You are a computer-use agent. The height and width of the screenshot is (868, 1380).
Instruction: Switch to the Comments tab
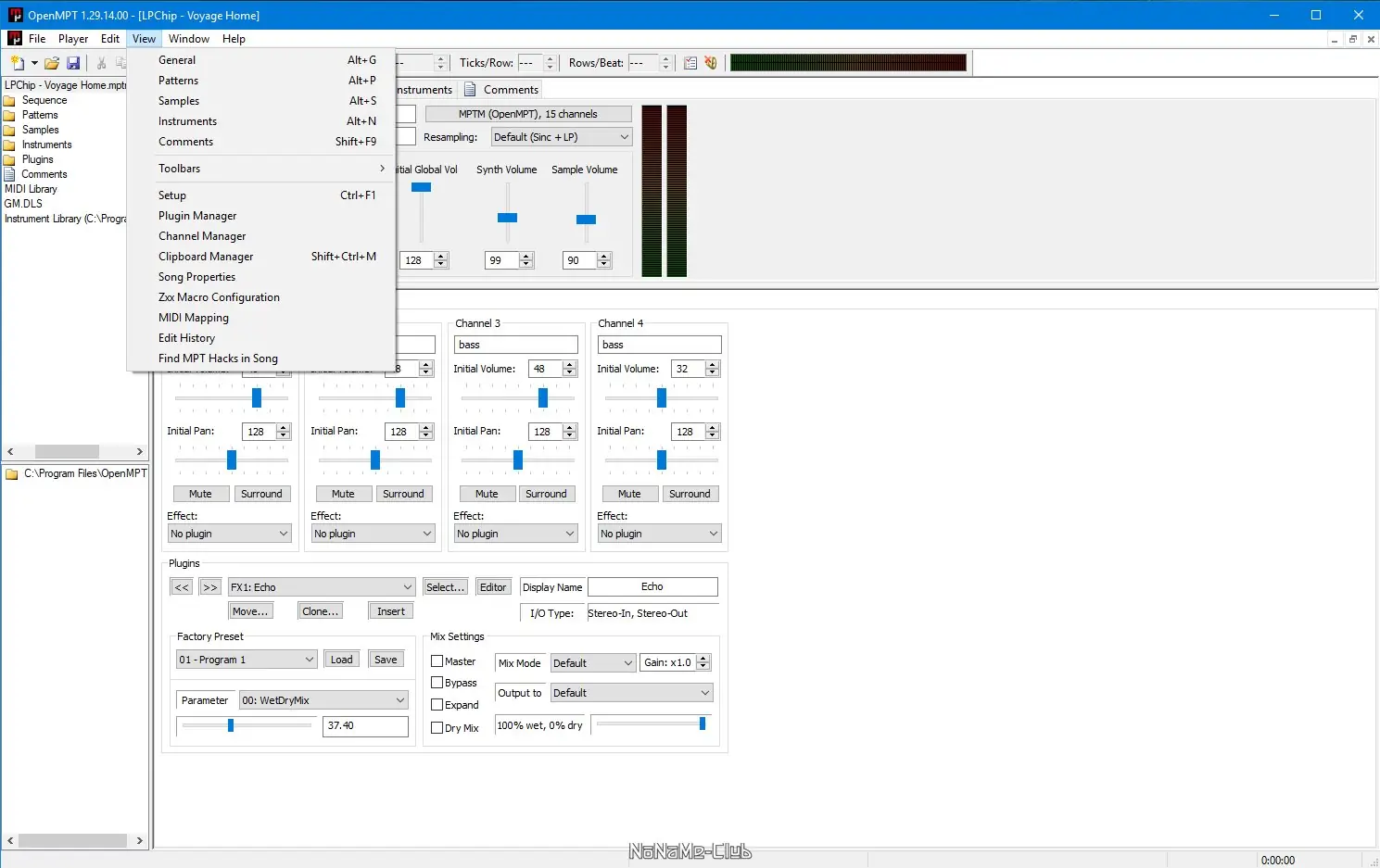(501, 90)
